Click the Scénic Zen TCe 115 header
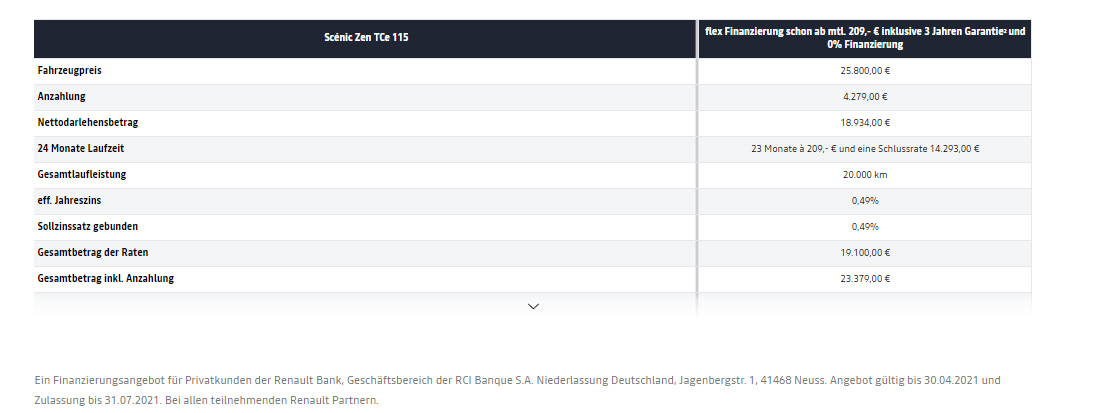This screenshot has height=413, width=1101. (x=365, y=38)
